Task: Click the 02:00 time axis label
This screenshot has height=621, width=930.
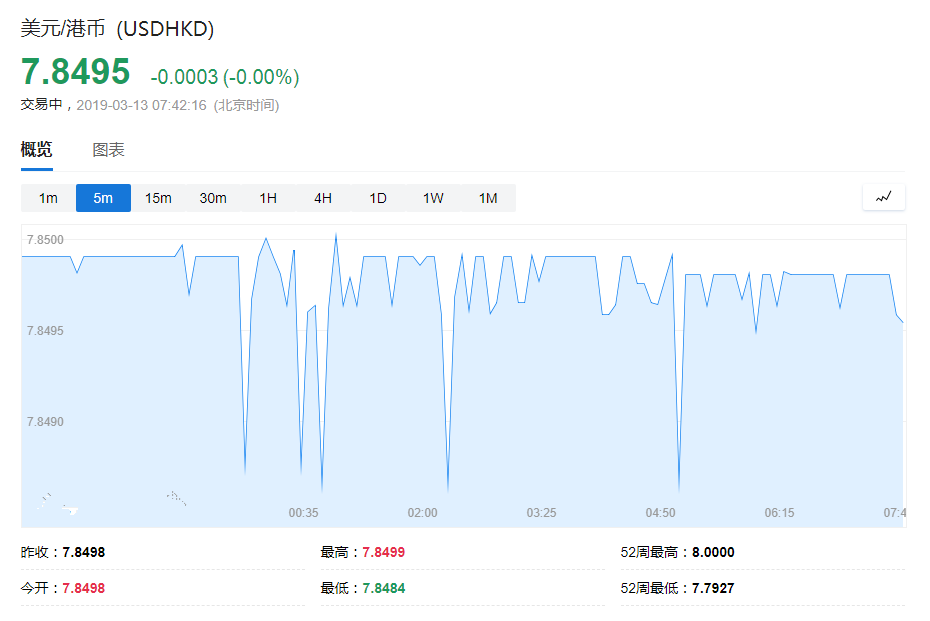Action: pyautogui.click(x=422, y=512)
